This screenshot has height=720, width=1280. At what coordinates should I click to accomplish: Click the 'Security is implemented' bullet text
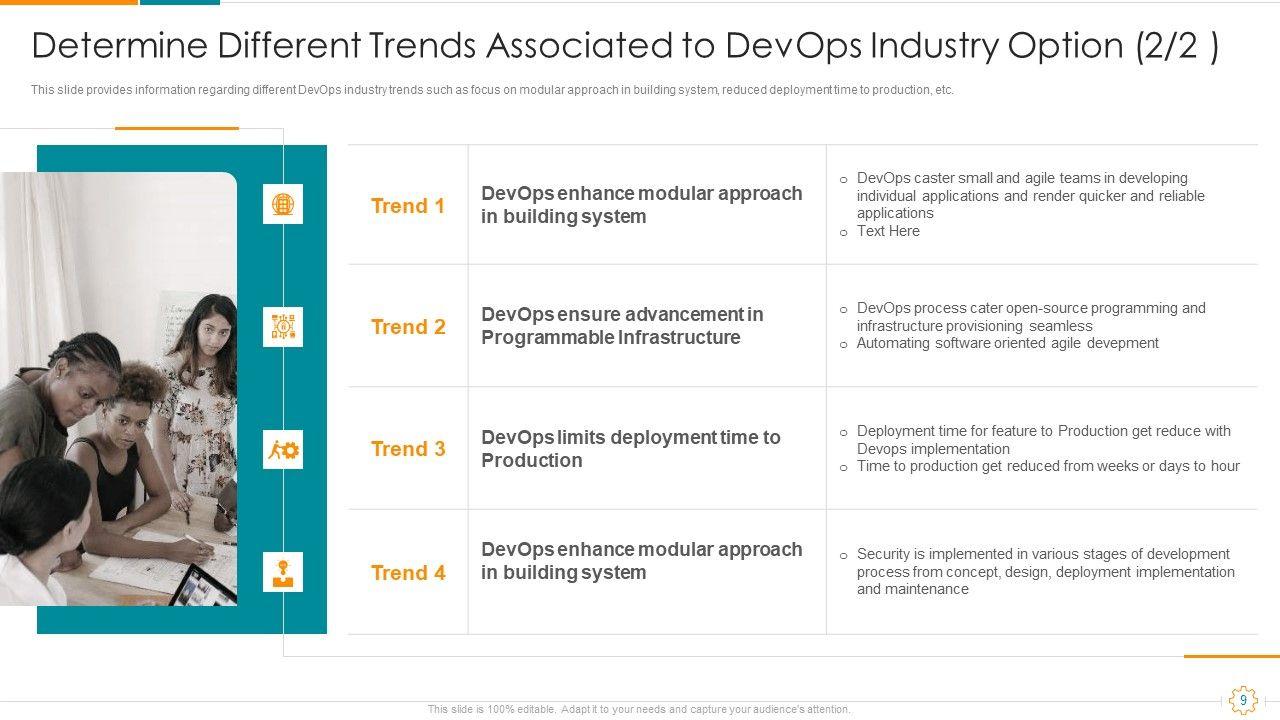tap(1045, 571)
